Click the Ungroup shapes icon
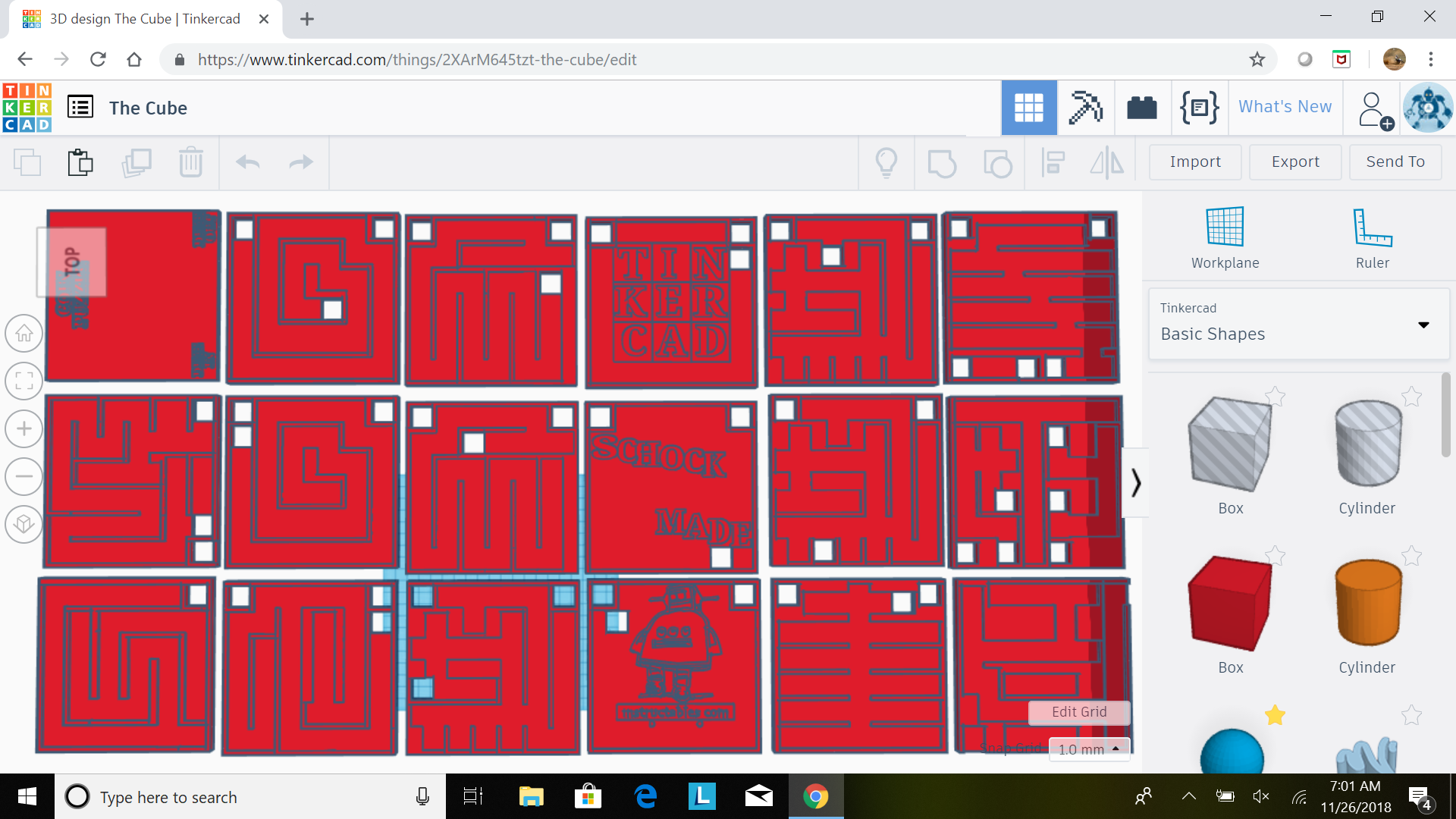This screenshot has height=819, width=1456. (x=997, y=163)
